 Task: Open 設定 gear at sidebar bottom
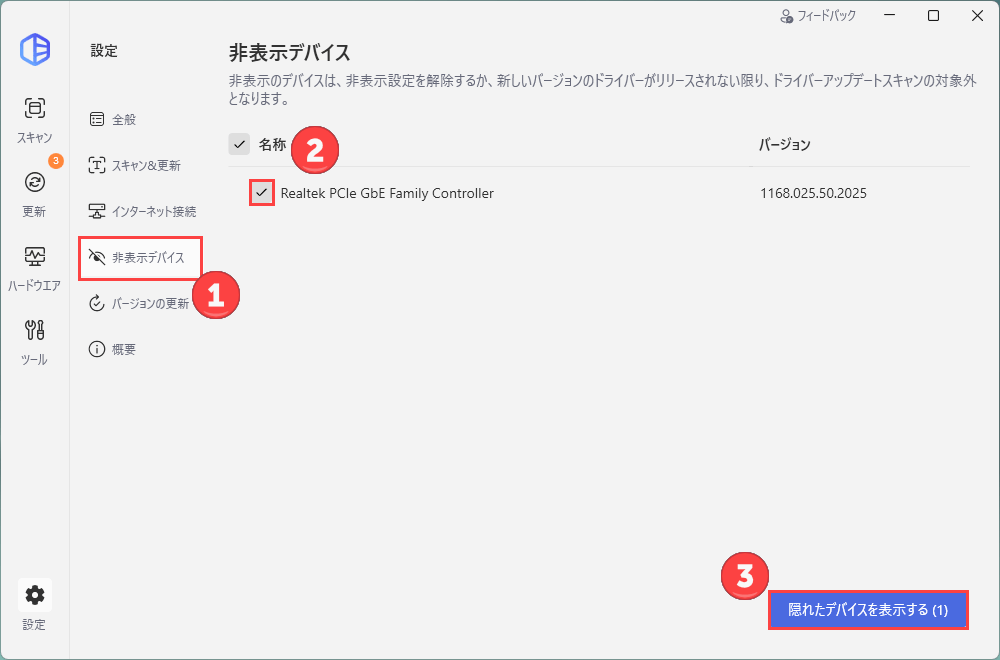point(34,605)
